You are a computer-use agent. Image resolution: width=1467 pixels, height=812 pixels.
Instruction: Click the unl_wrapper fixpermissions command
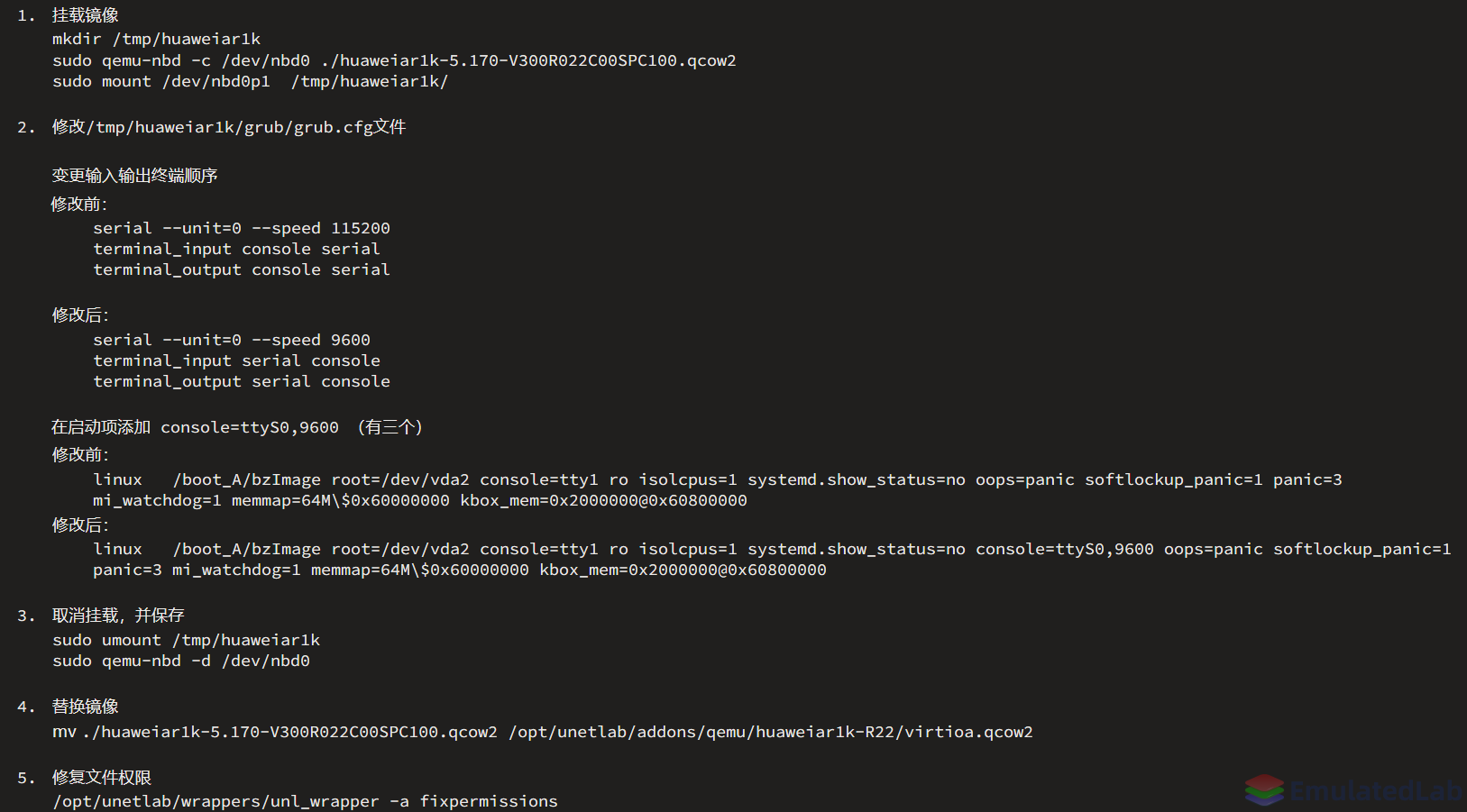coord(305,801)
